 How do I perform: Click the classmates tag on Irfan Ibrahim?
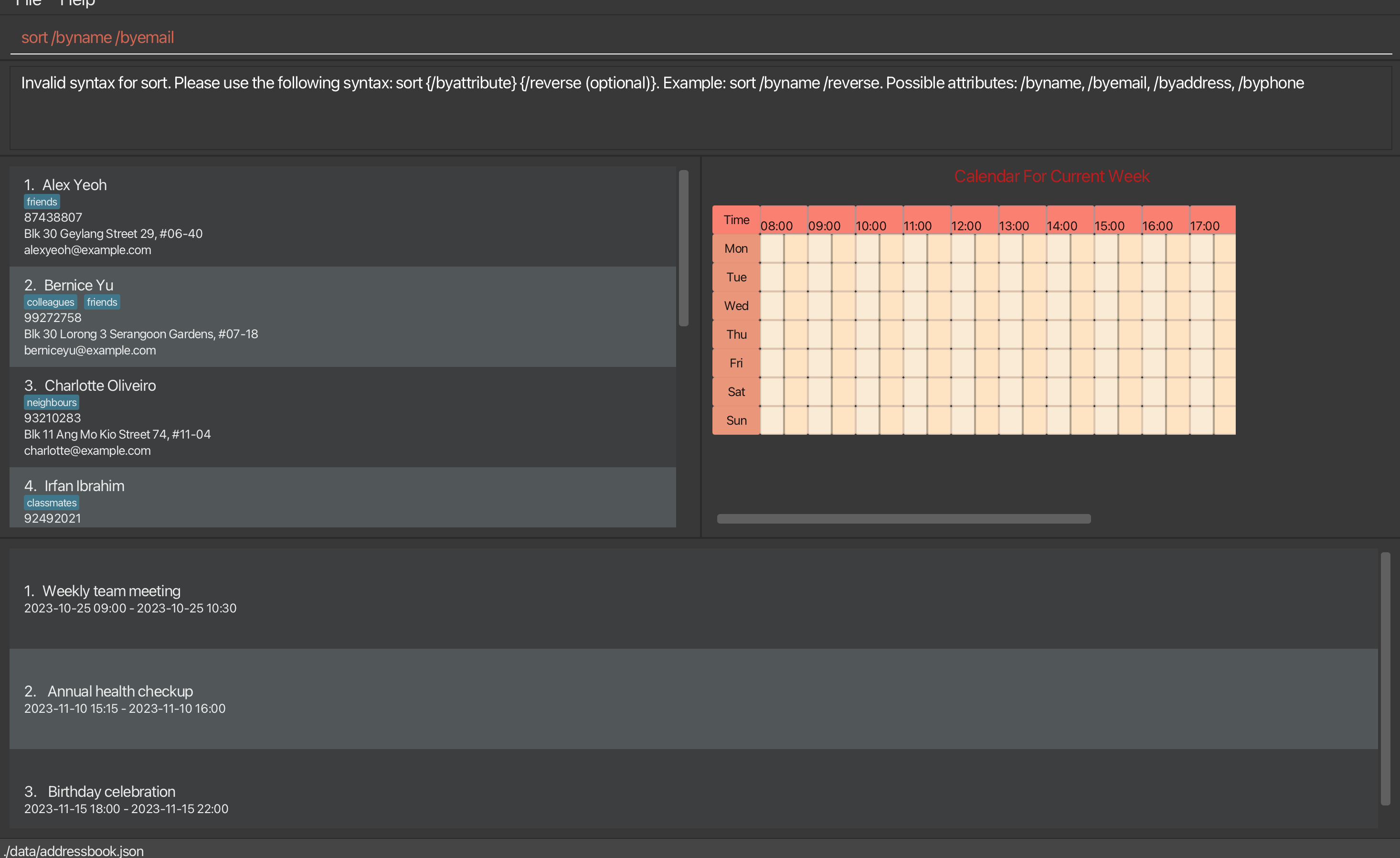[x=51, y=503]
